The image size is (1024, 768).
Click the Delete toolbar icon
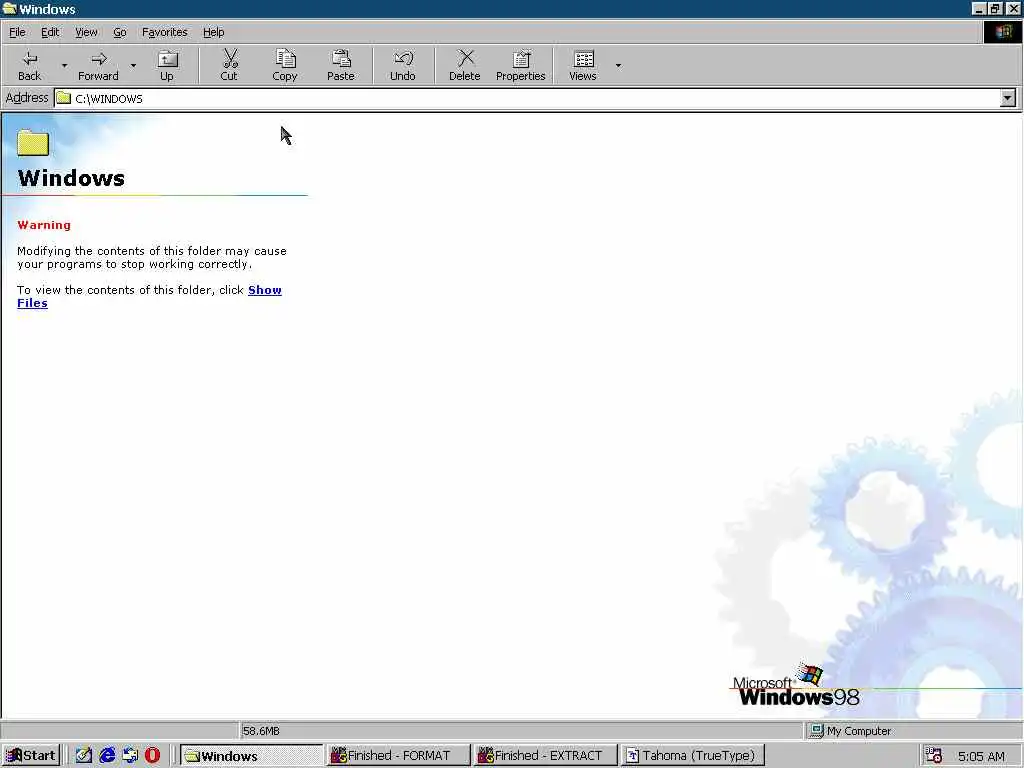coord(465,65)
